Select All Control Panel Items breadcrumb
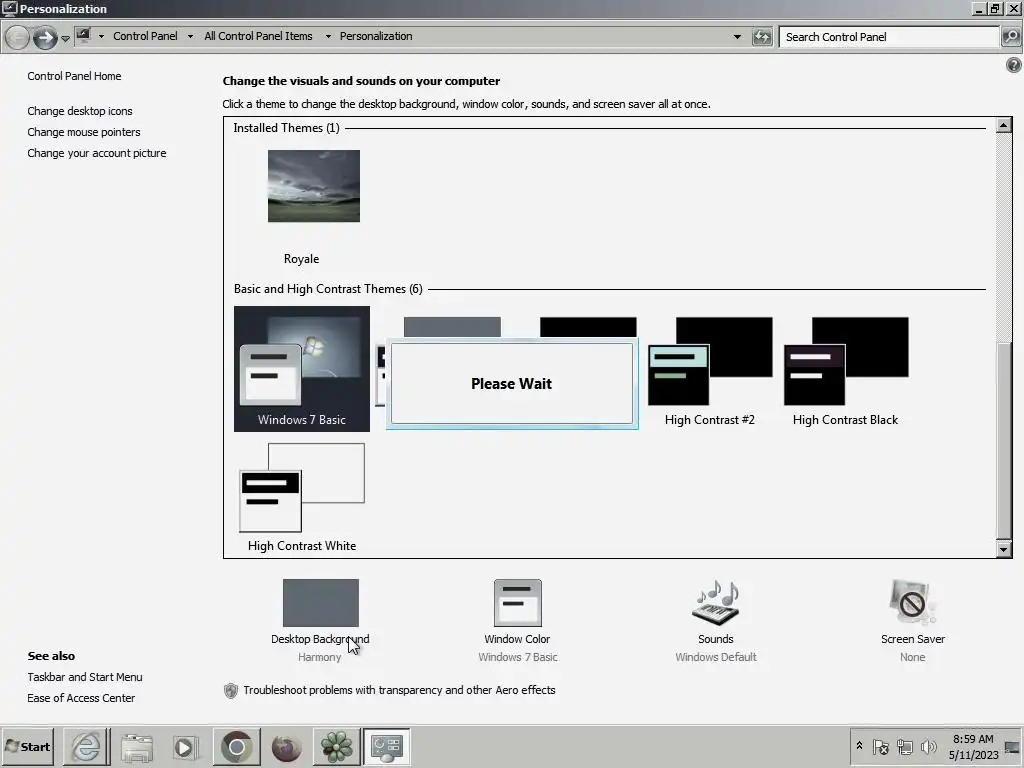Image resolution: width=1024 pixels, height=768 pixels. (258, 36)
